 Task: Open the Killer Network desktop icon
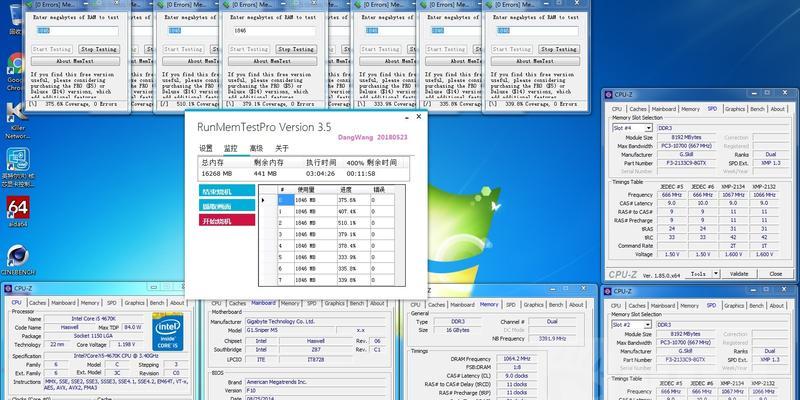click(x=16, y=121)
